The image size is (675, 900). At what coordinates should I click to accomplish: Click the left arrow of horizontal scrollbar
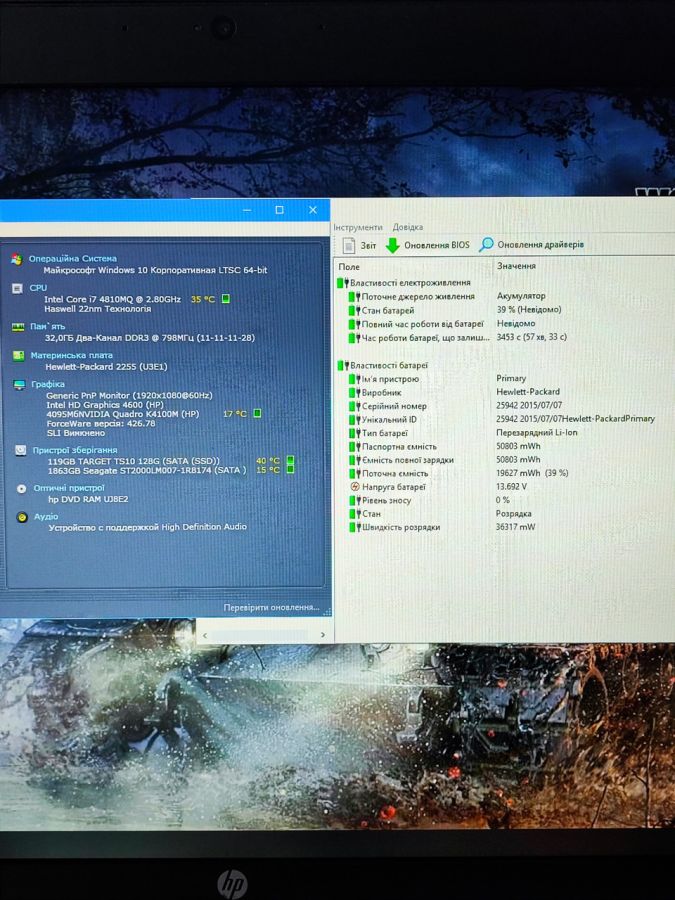[x=205, y=635]
